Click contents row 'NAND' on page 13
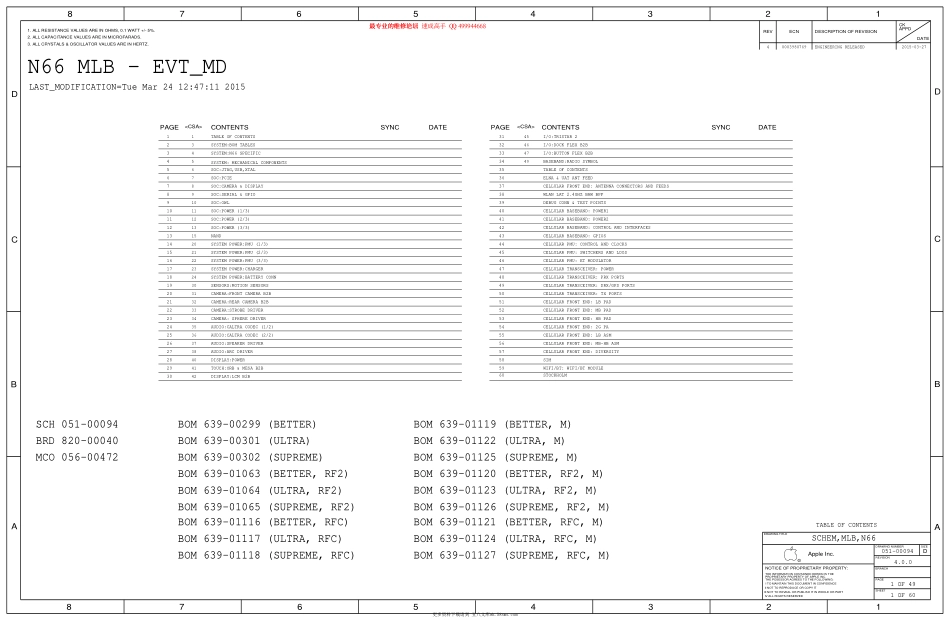 point(310,236)
